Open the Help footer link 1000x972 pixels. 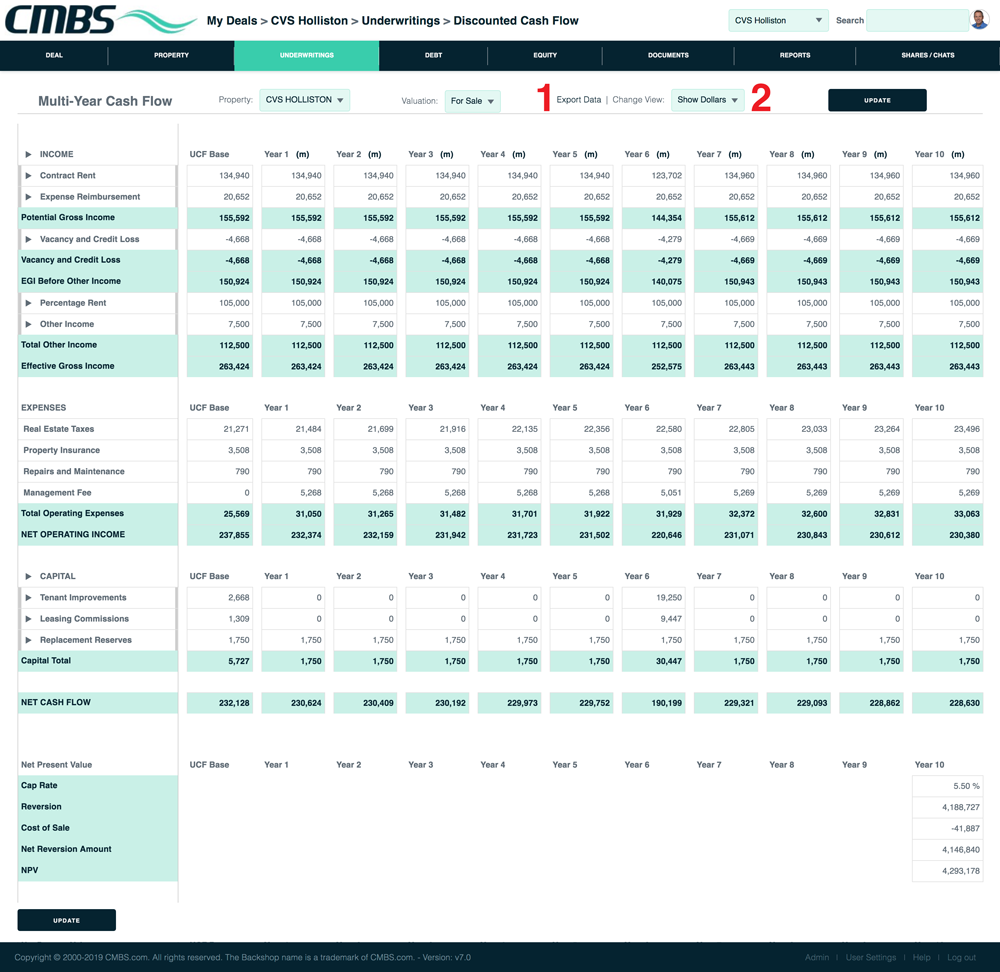click(922, 957)
